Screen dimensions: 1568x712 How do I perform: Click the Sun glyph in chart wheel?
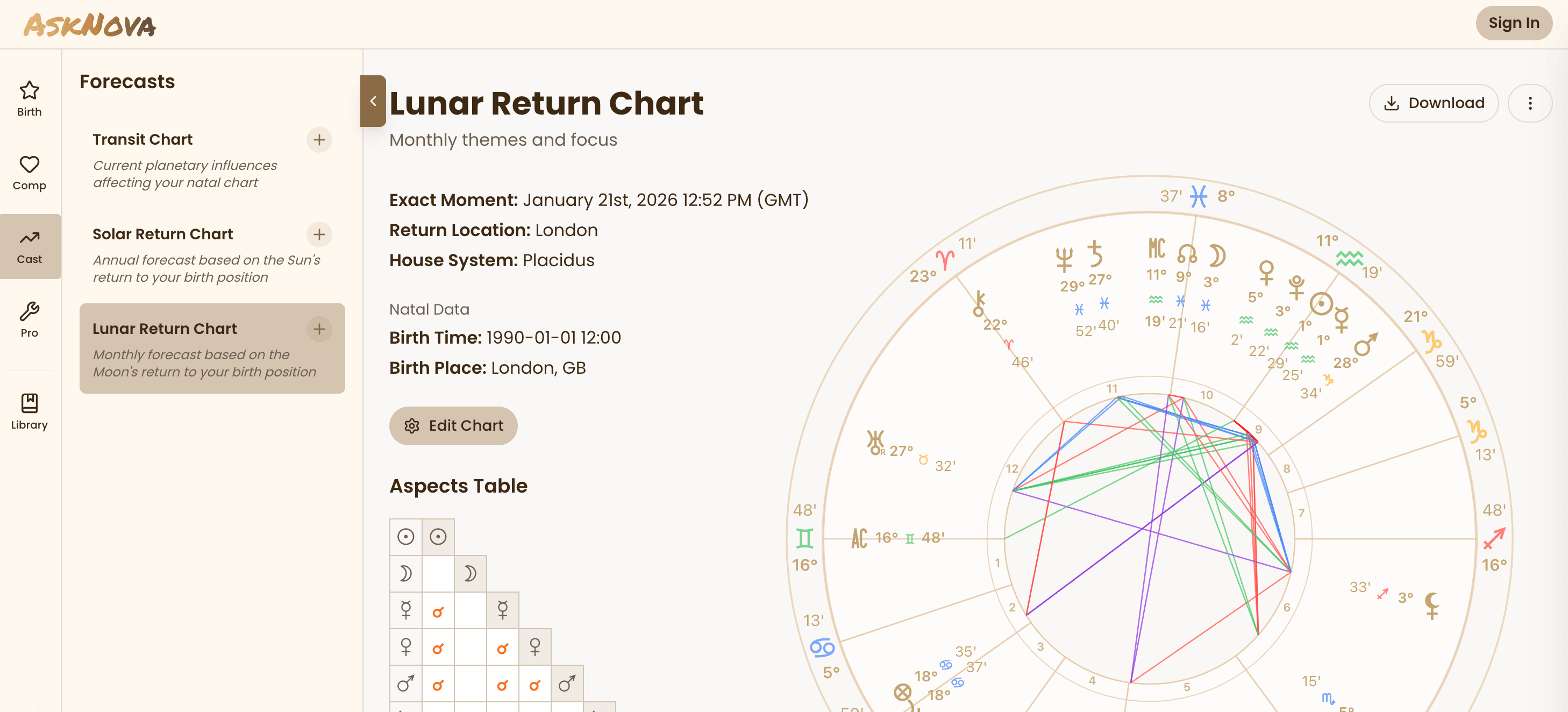pyautogui.click(x=1321, y=304)
